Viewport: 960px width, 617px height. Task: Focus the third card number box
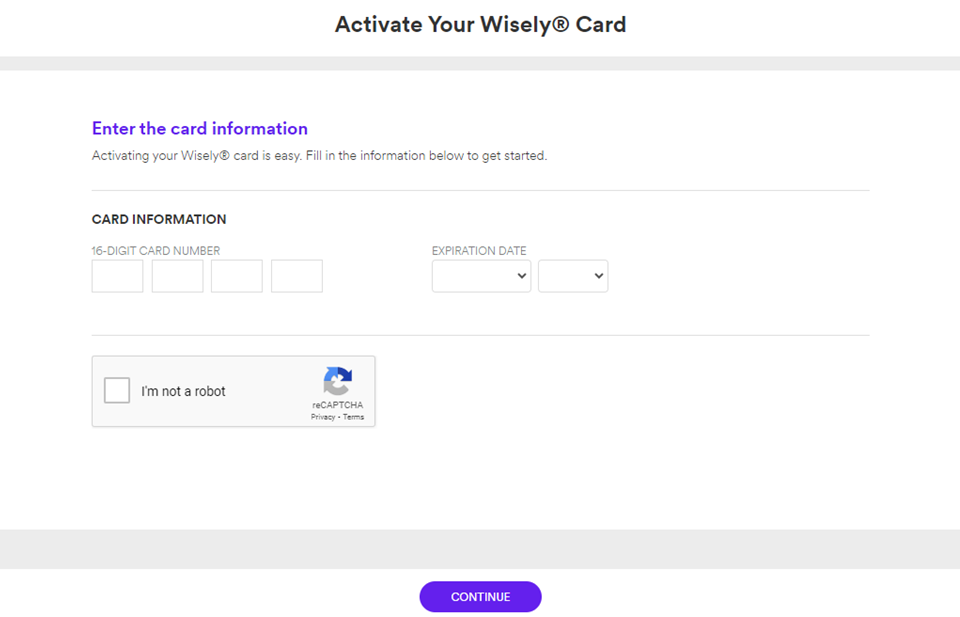237,276
